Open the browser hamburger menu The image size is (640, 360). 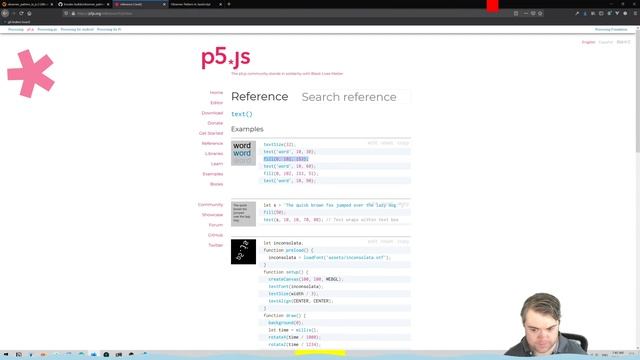pos(635,13)
